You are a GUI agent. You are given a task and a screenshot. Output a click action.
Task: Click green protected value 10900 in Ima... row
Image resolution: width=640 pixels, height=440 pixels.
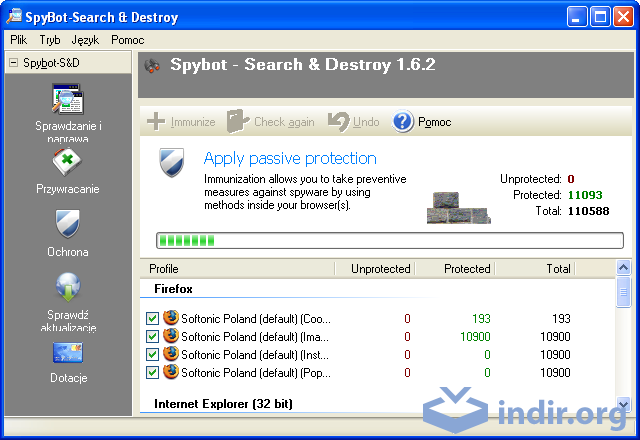pyautogui.click(x=475, y=337)
